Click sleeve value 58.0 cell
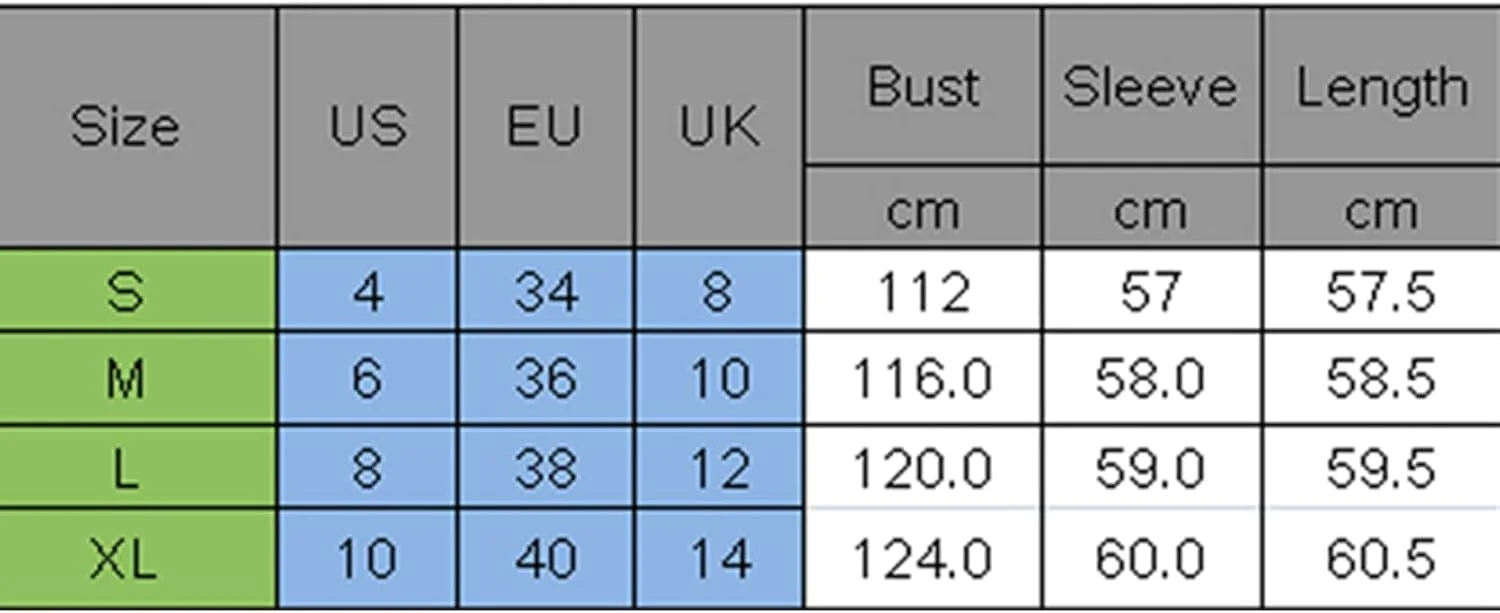Image resolution: width=1500 pixels, height=613 pixels. [x=1150, y=380]
